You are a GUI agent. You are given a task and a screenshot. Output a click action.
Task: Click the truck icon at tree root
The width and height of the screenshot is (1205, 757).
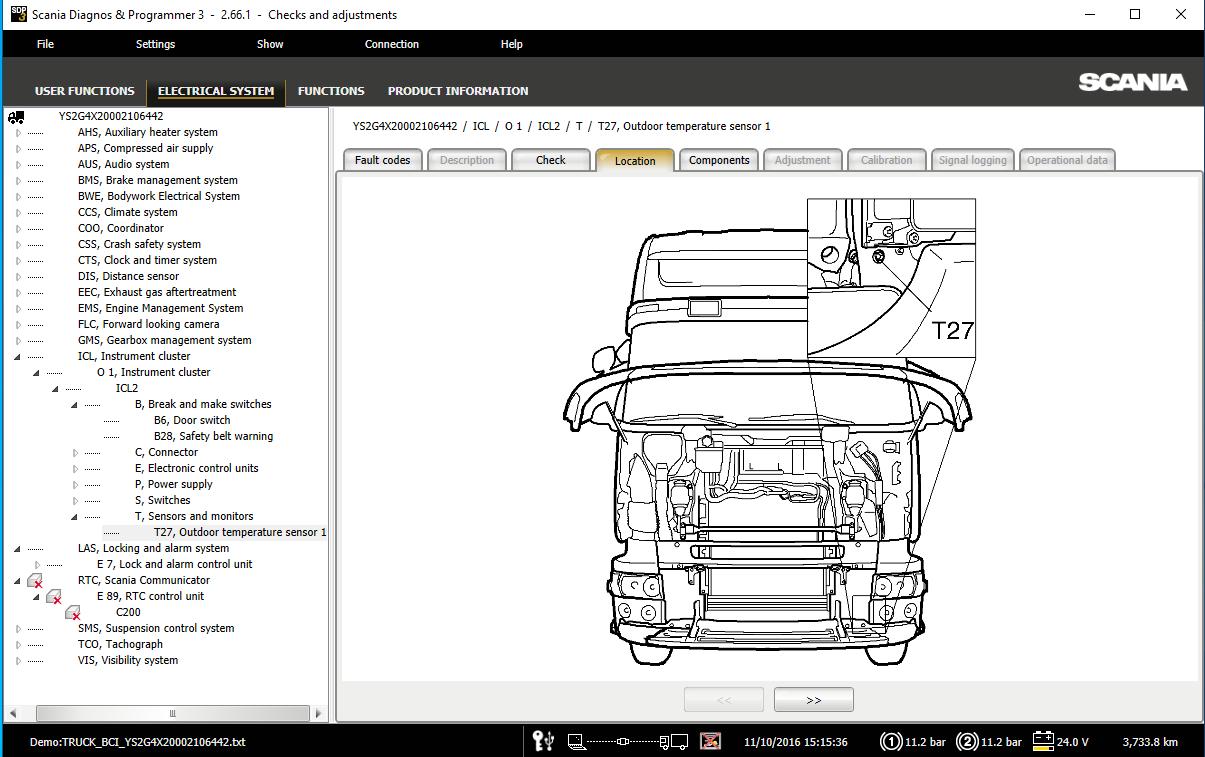click(x=16, y=117)
